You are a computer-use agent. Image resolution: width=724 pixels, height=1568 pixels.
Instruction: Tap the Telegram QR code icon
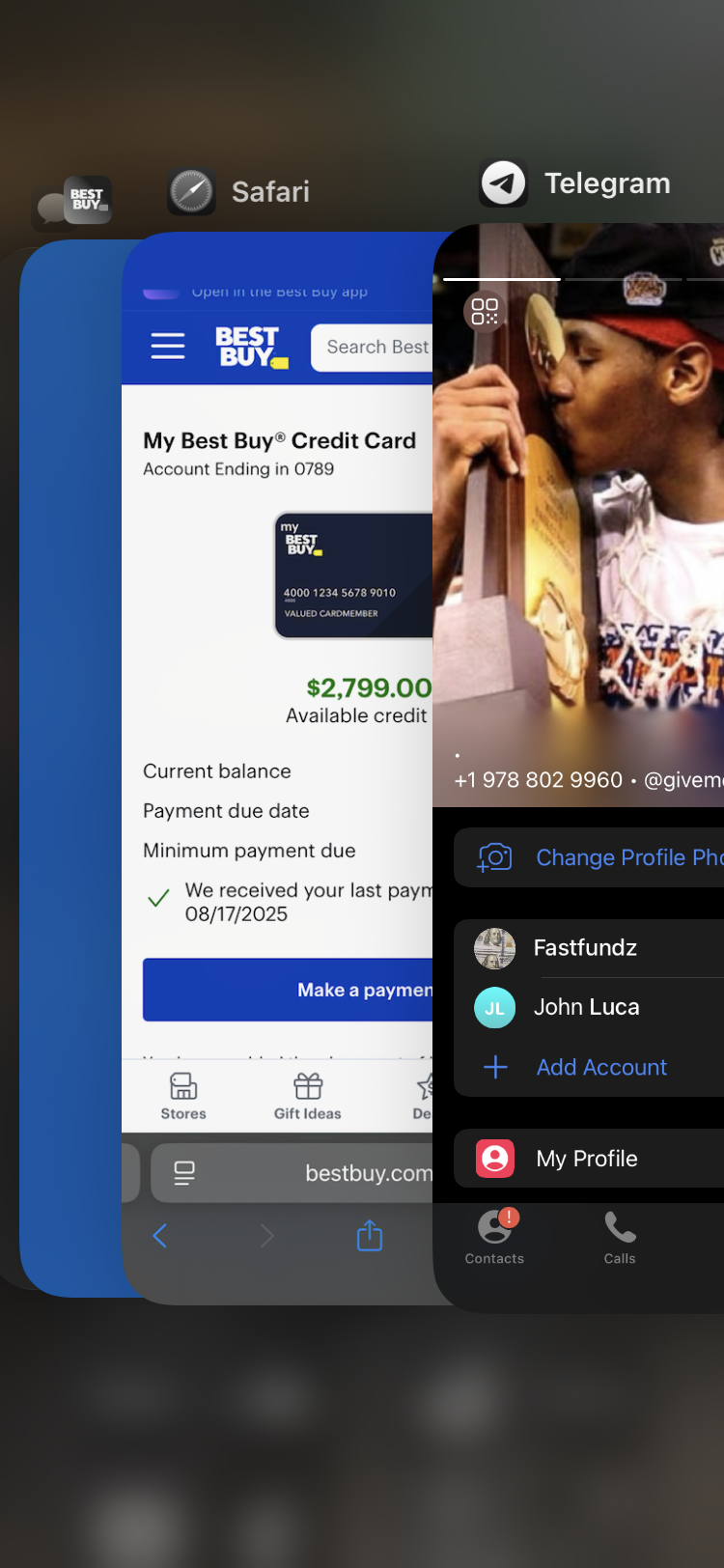[x=485, y=311]
